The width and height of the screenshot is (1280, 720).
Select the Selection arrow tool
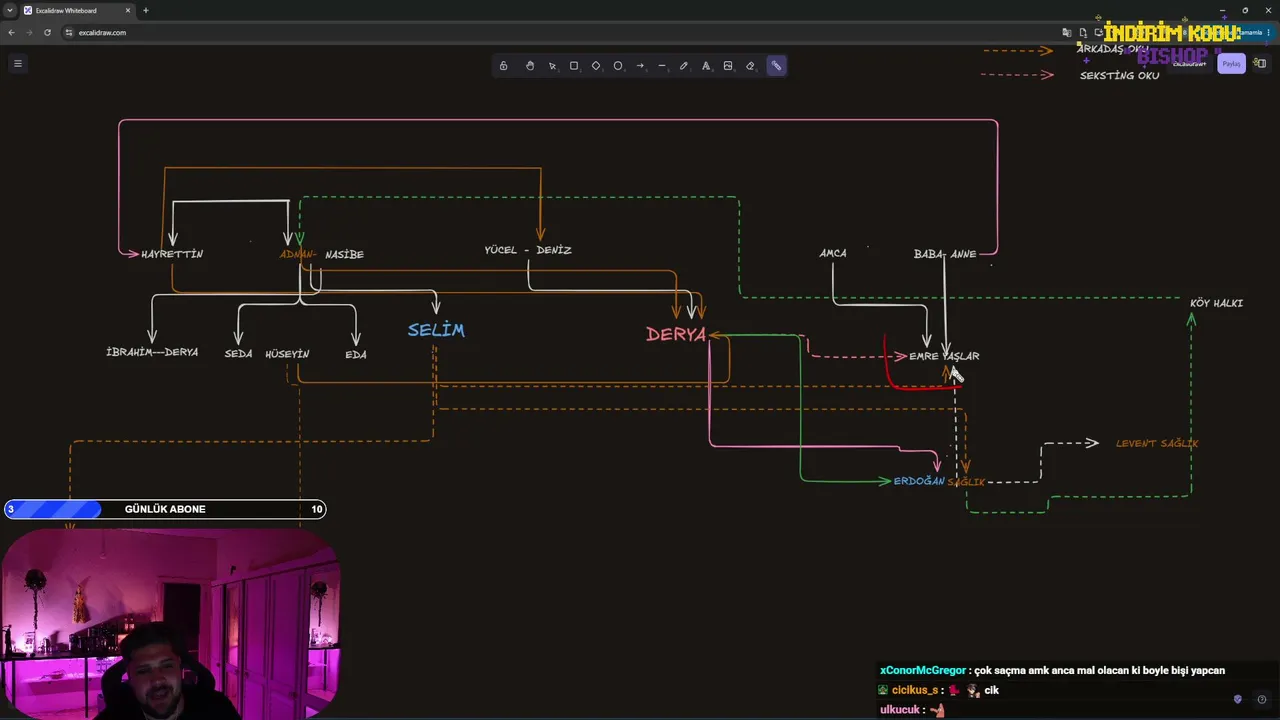552,66
